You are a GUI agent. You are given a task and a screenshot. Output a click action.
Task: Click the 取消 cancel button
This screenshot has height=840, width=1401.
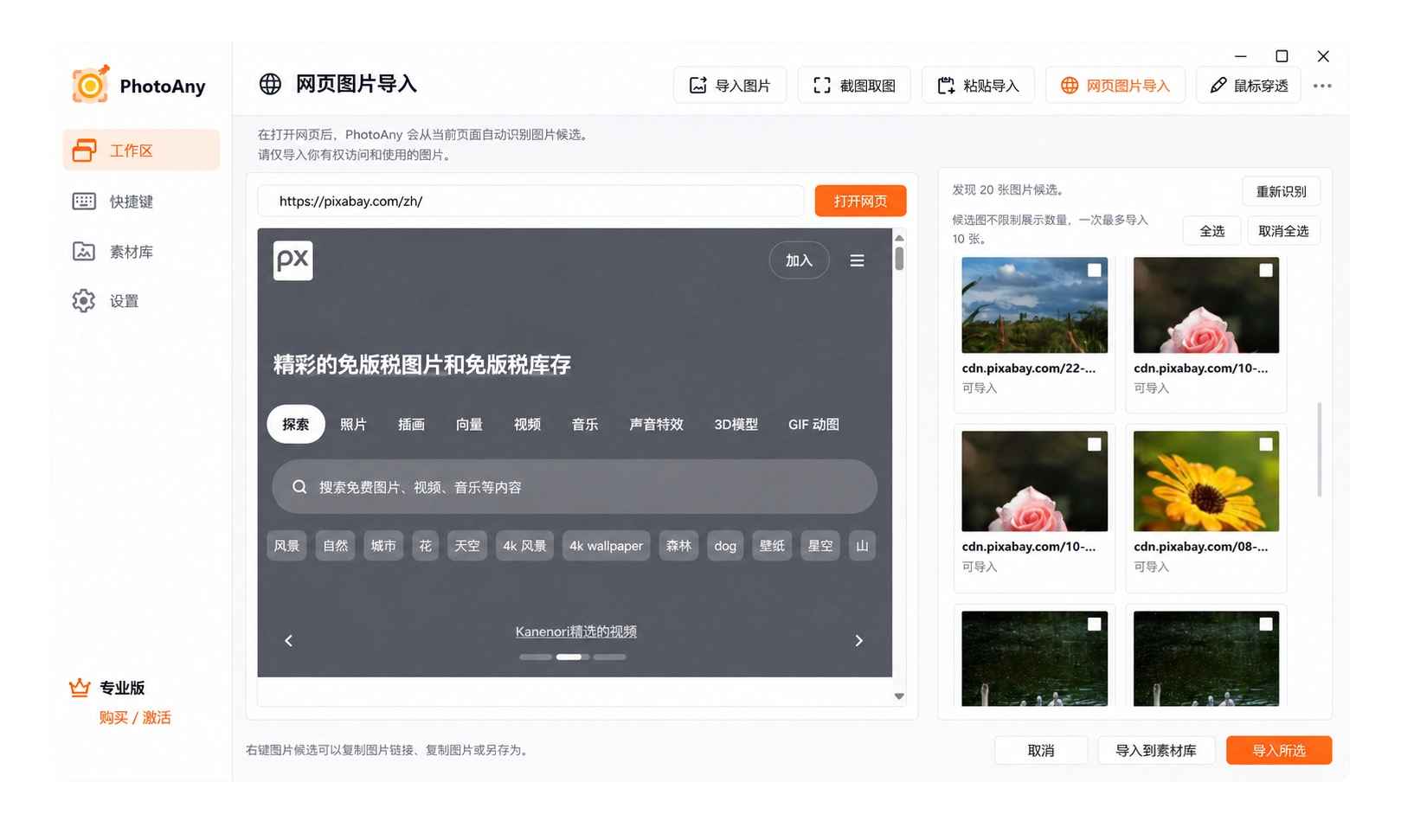(x=1041, y=750)
